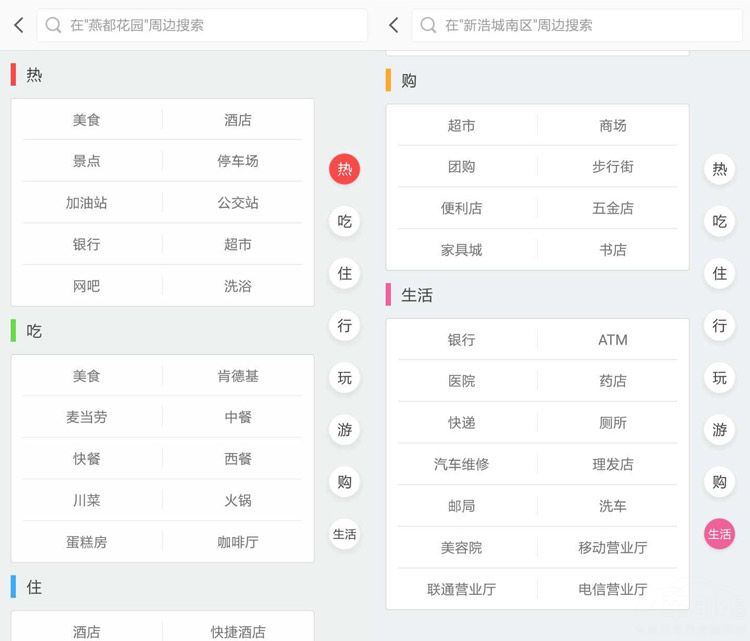
Task: Tap 汽车维修 in the life services list
Action: pos(462,464)
